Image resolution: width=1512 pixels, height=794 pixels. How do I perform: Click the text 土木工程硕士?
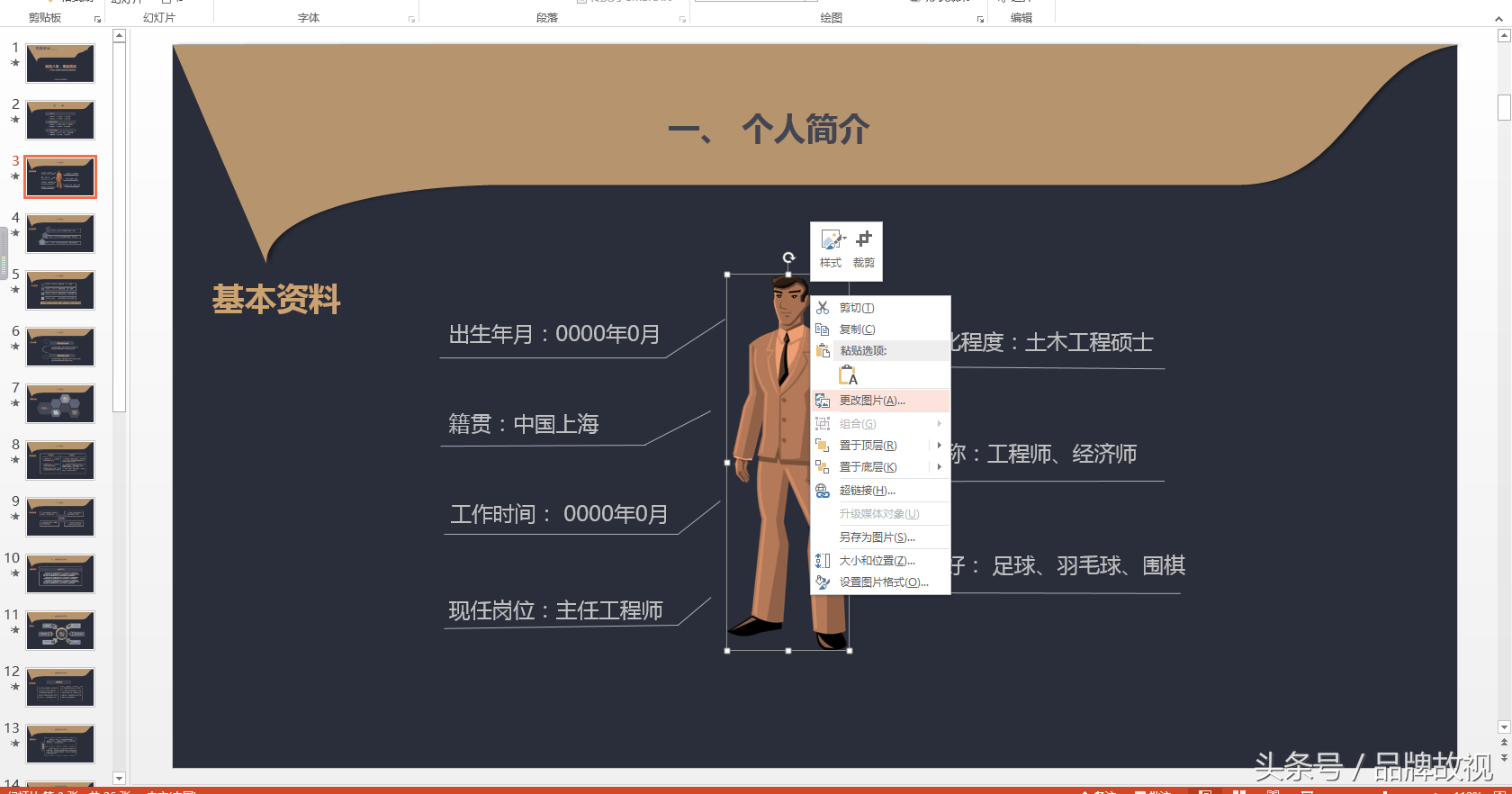pos(1089,342)
